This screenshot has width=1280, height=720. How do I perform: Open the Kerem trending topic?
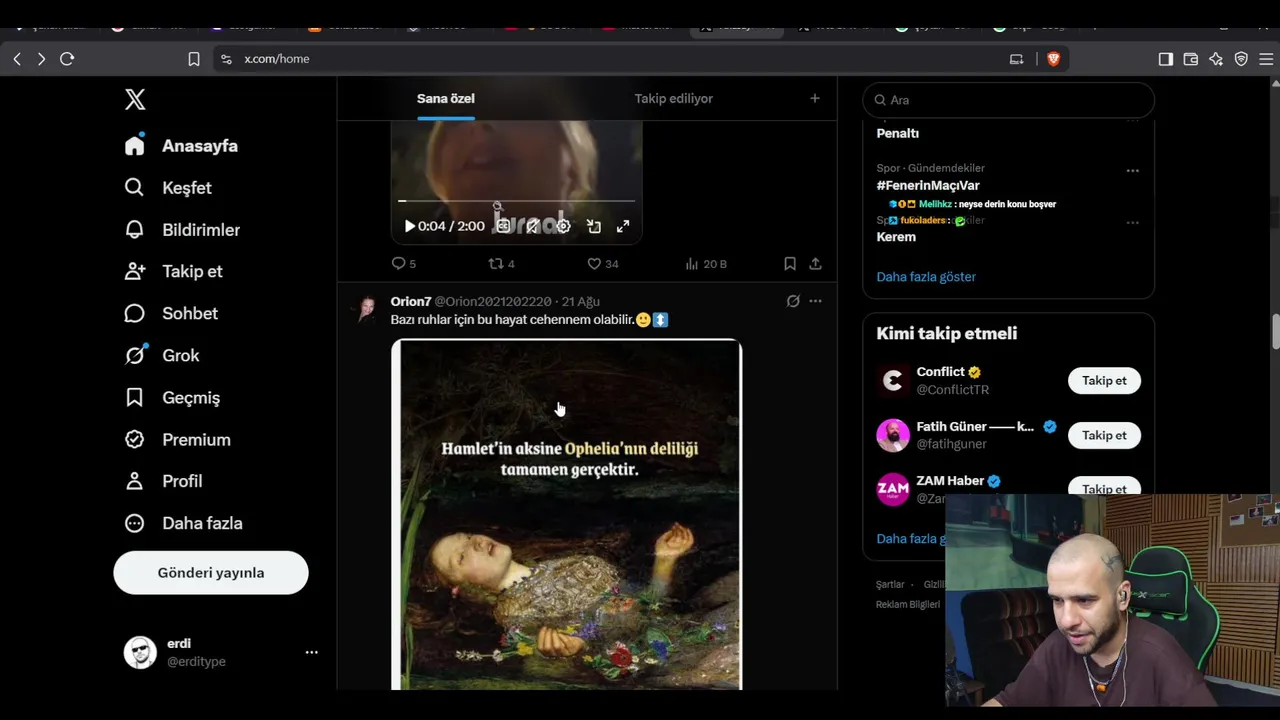(x=896, y=237)
